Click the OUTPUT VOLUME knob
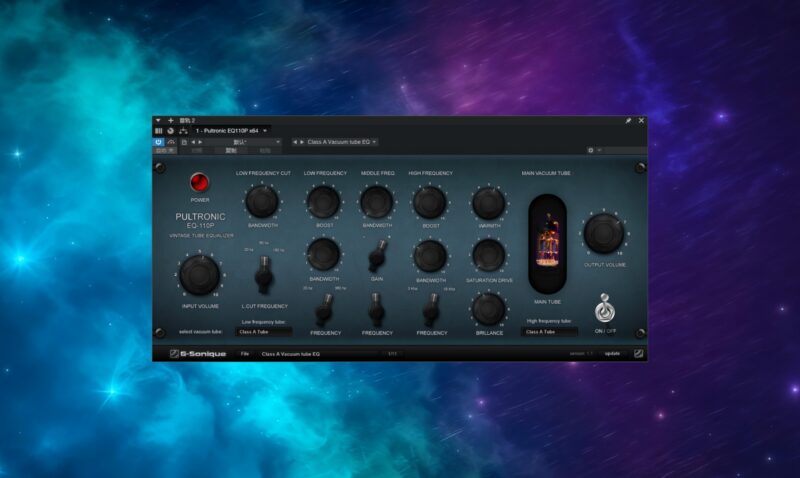 [604, 233]
